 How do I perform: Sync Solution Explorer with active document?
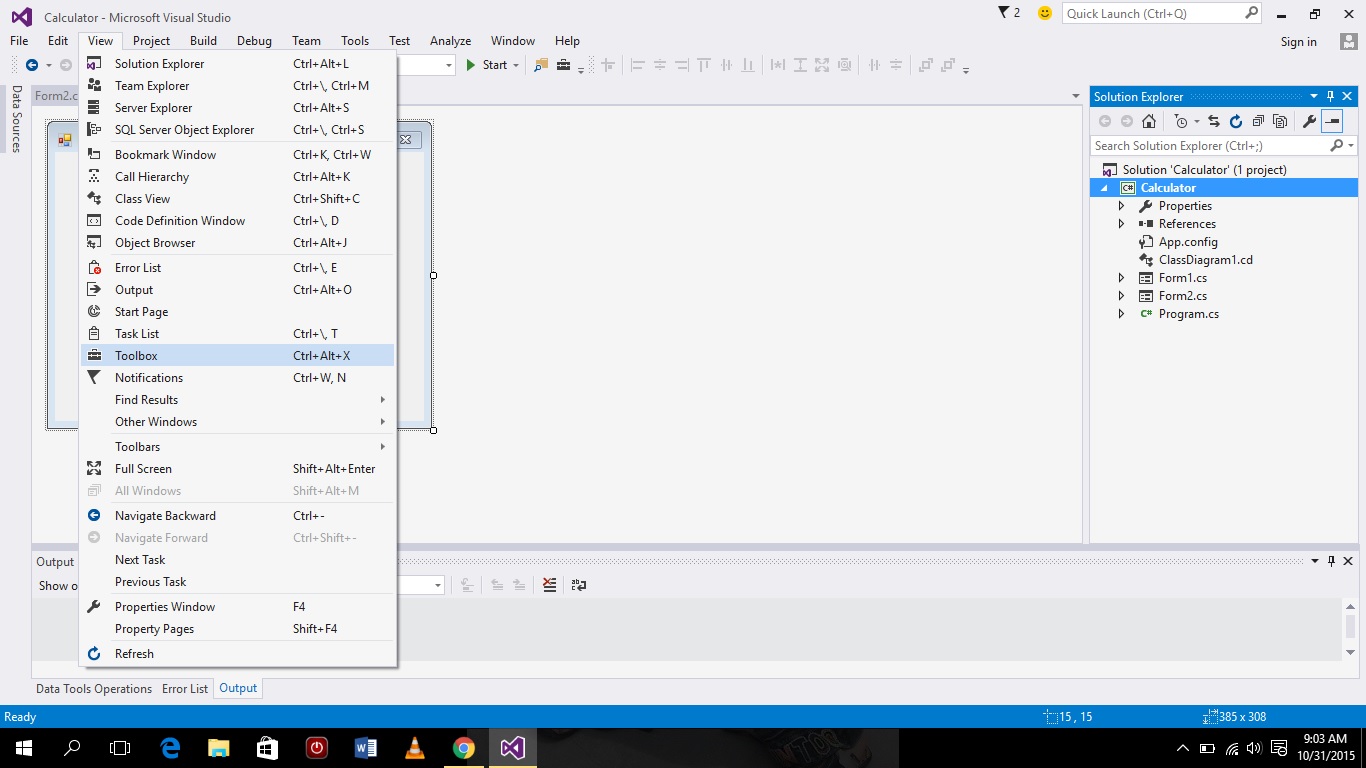click(1214, 121)
